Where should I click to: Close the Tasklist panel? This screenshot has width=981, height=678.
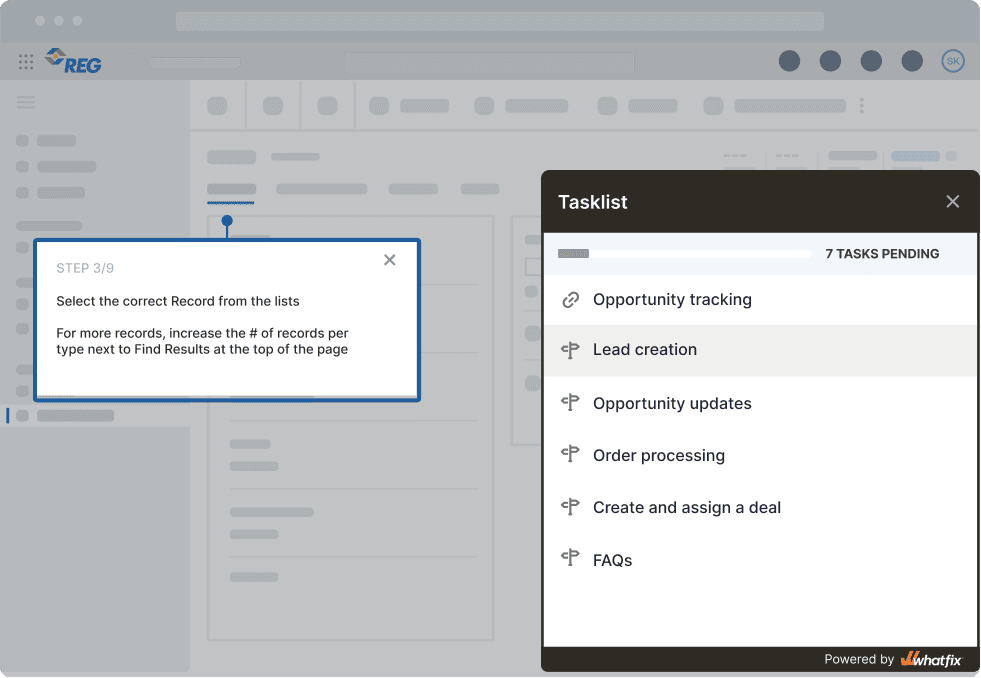click(x=952, y=201)
